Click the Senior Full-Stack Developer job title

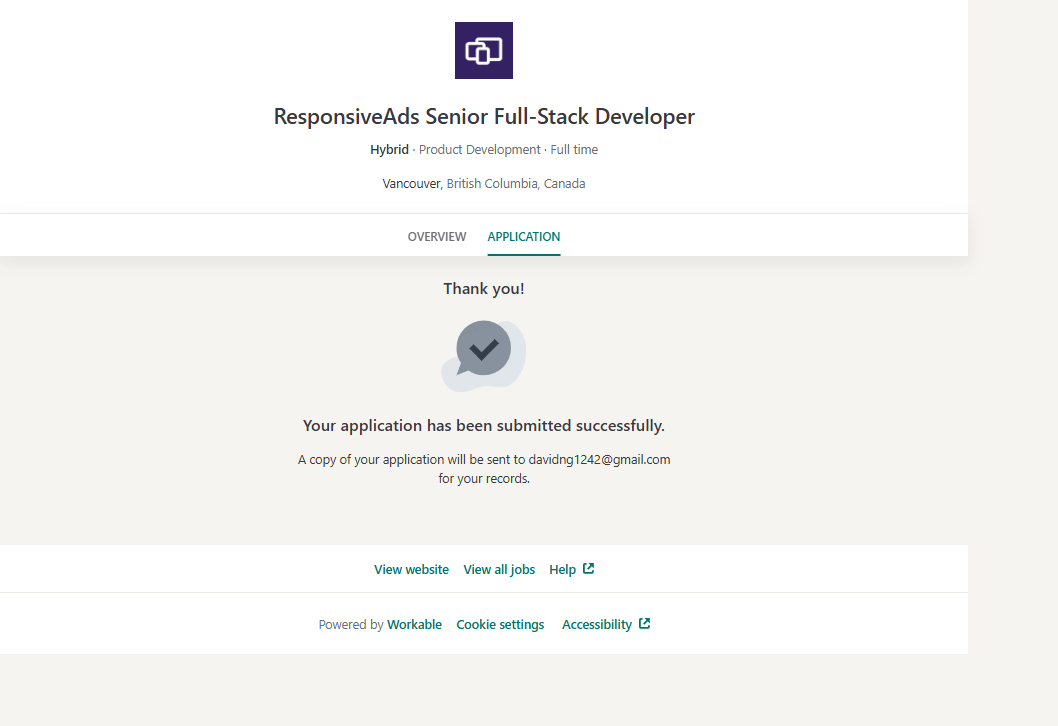pos(484,117)
